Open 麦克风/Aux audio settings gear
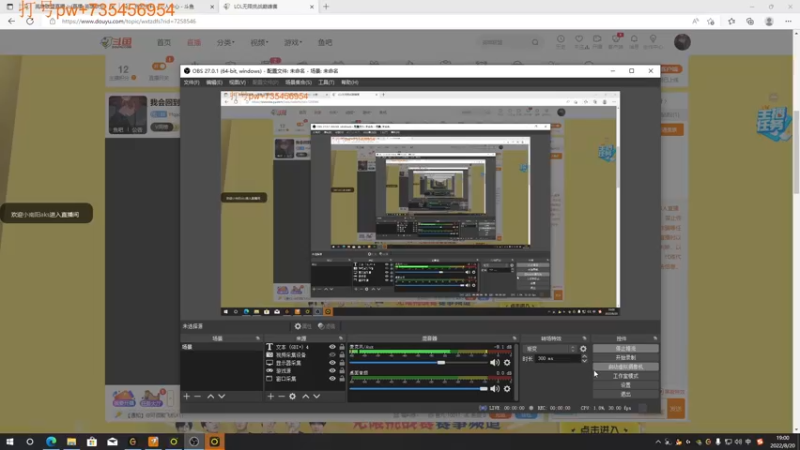The height and width of the screenshot is (450, 800). click(x=507, y=363)
